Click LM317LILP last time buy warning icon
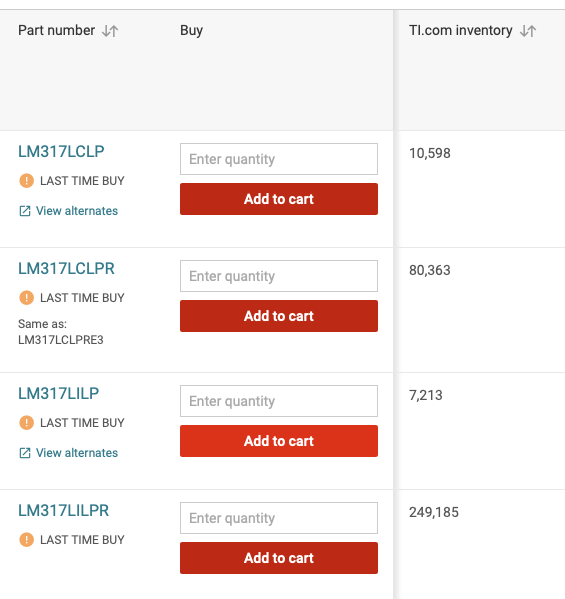 pos(26,423)
